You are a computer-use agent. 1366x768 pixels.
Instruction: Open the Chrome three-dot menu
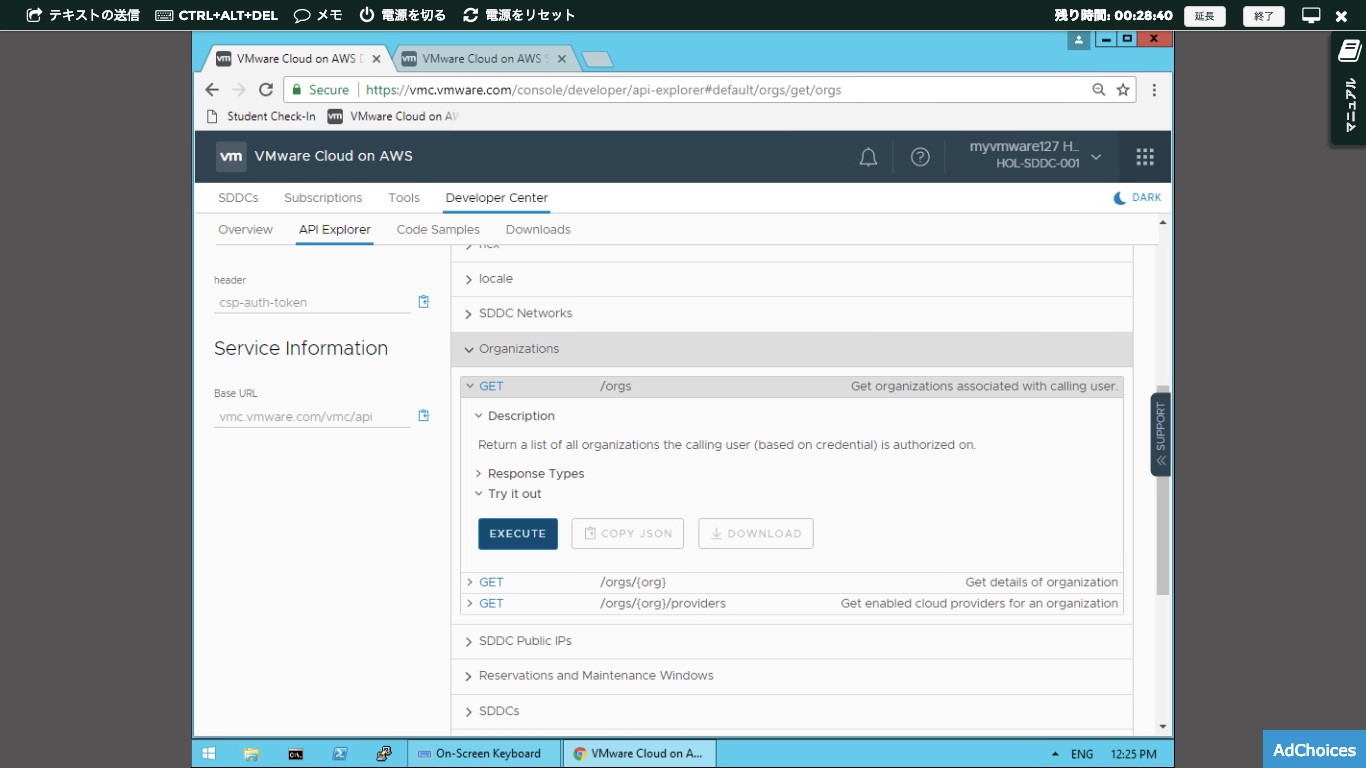1154,90
